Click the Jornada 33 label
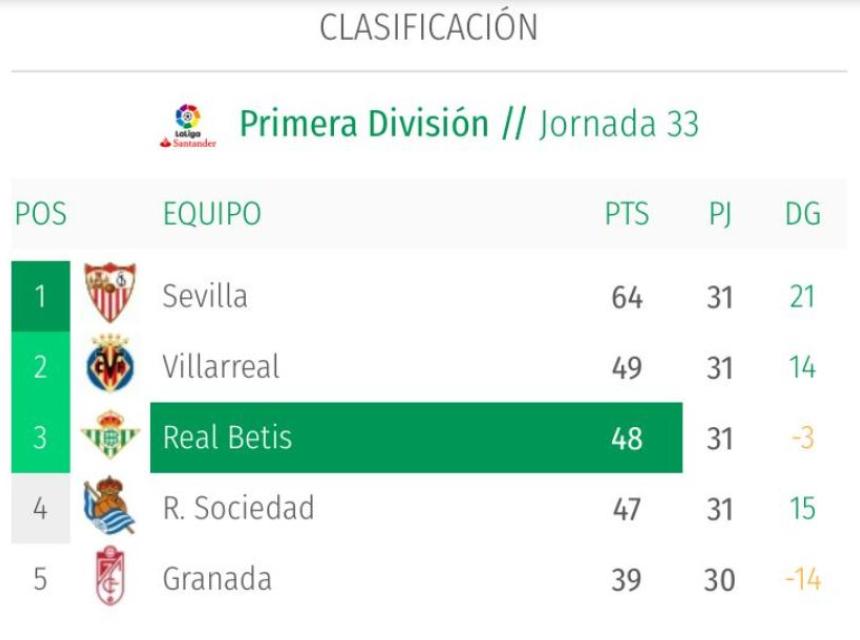The width and height of the screenshot is (860, 640). [x=618, y=126]
